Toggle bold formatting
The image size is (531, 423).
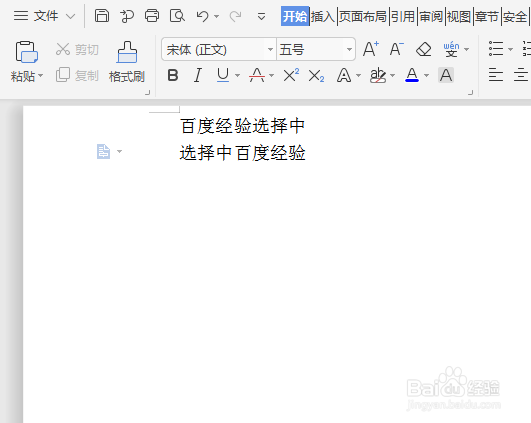pos(173,75)
